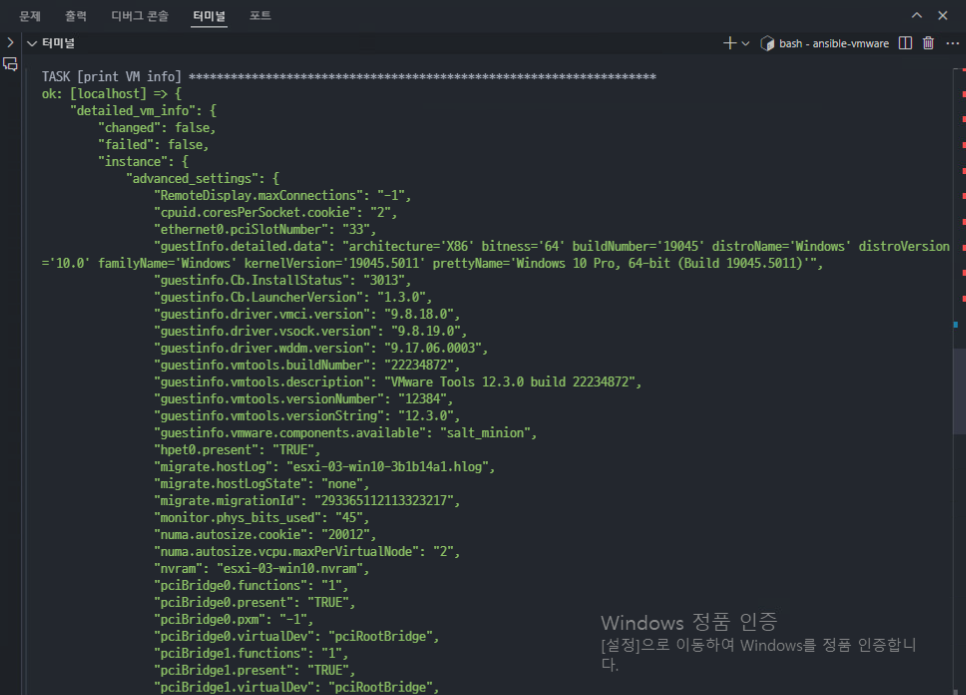966x695 pixels.
Task: Click the migrate.hostLog line
Action: (324, 466)
